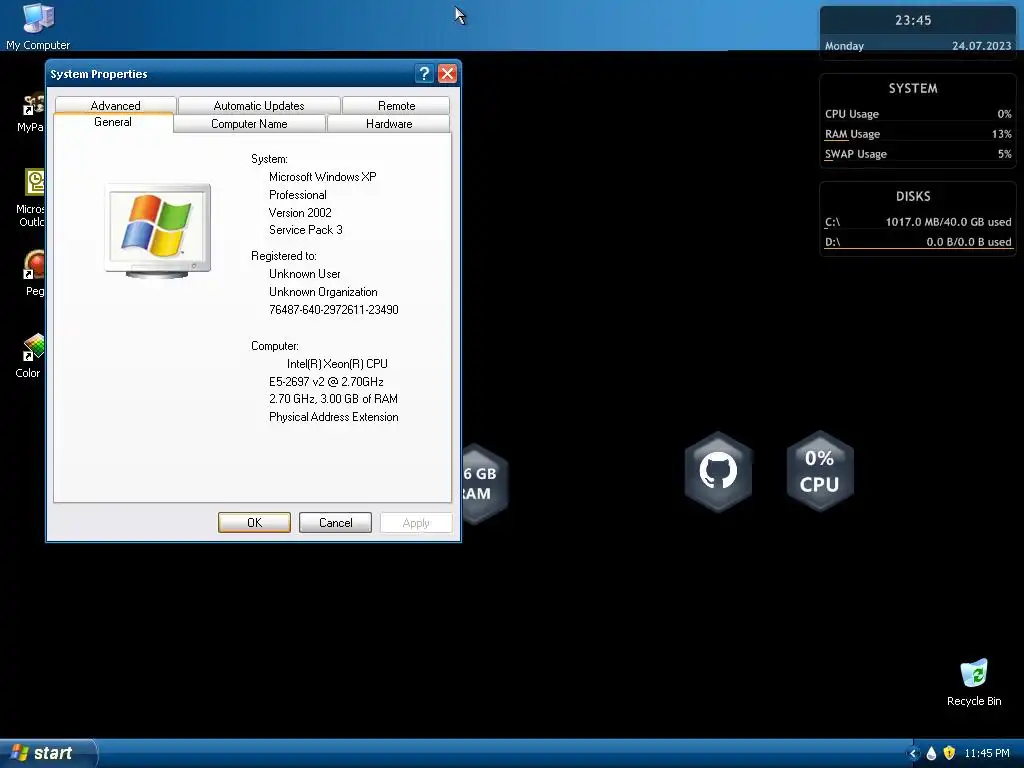This screenshot has height=768, width=1024.
Task: Switch to the Computer Name tab
Action: 249,123
